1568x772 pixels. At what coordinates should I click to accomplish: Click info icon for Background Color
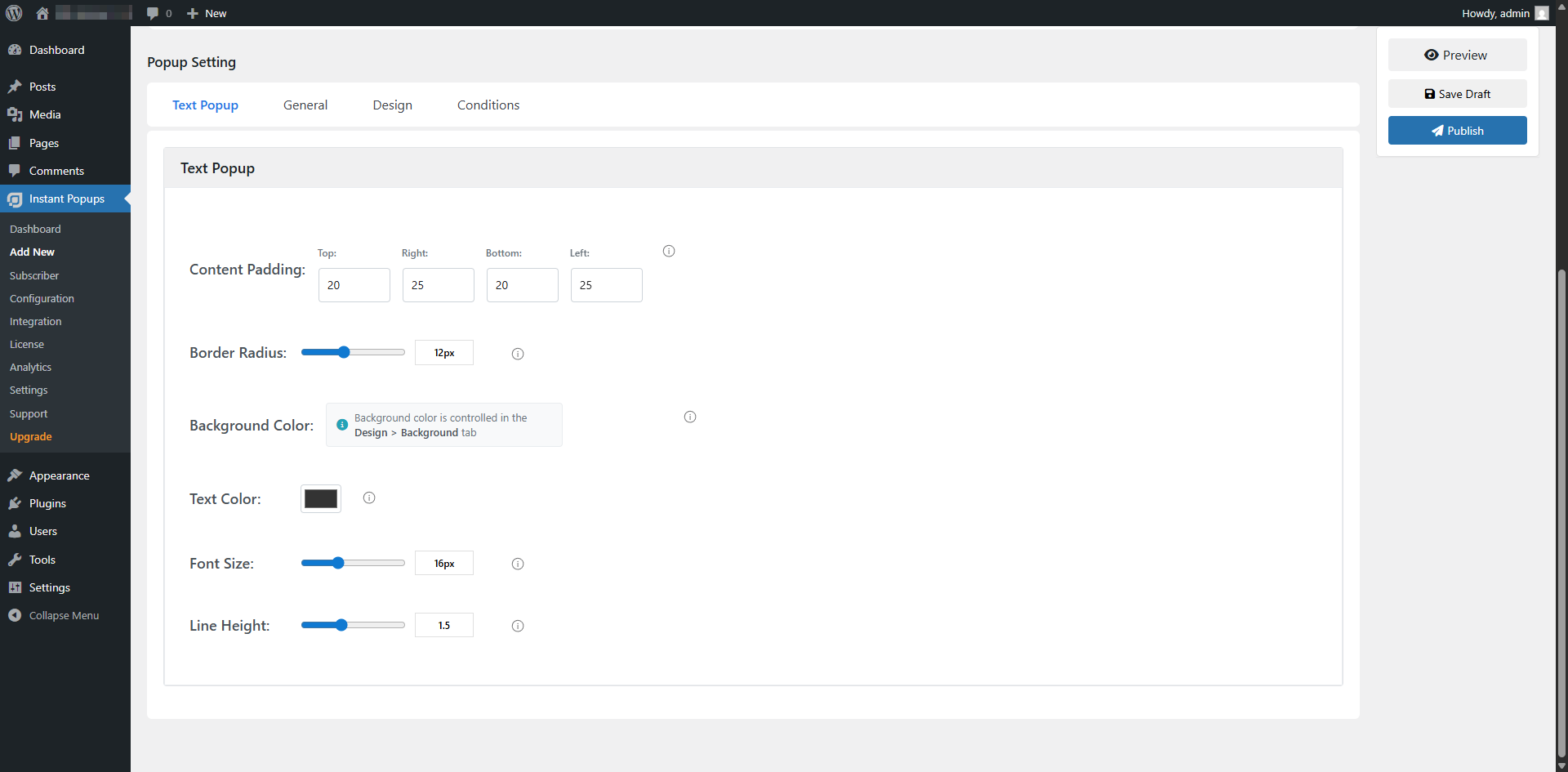click(x=690, y=417)
